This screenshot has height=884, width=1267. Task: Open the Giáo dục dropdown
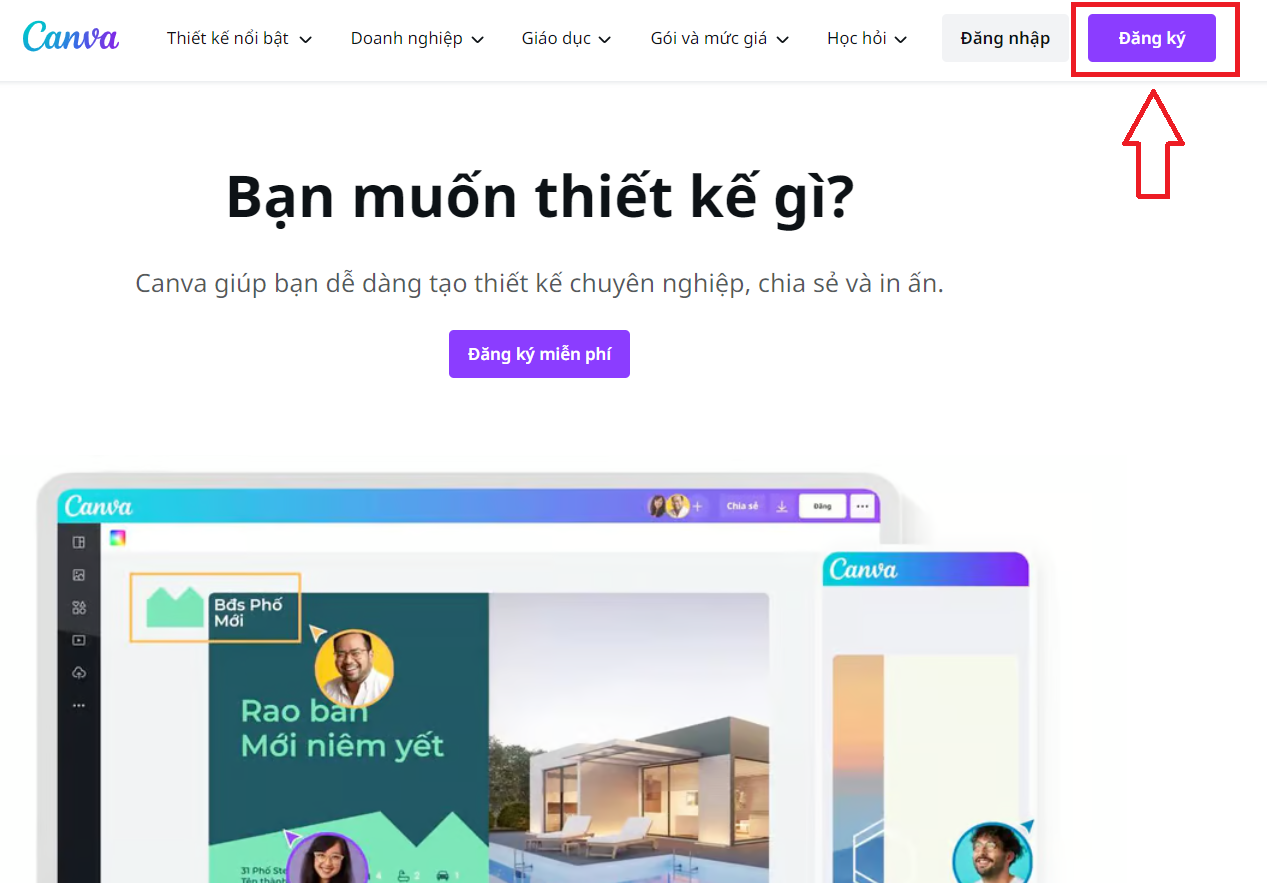click(x=567, y=38)
